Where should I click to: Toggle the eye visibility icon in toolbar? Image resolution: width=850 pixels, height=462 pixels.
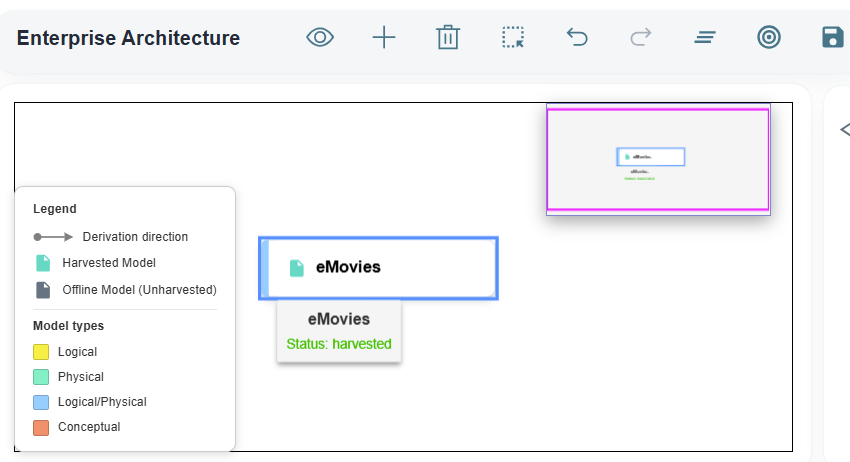(320, 37)
